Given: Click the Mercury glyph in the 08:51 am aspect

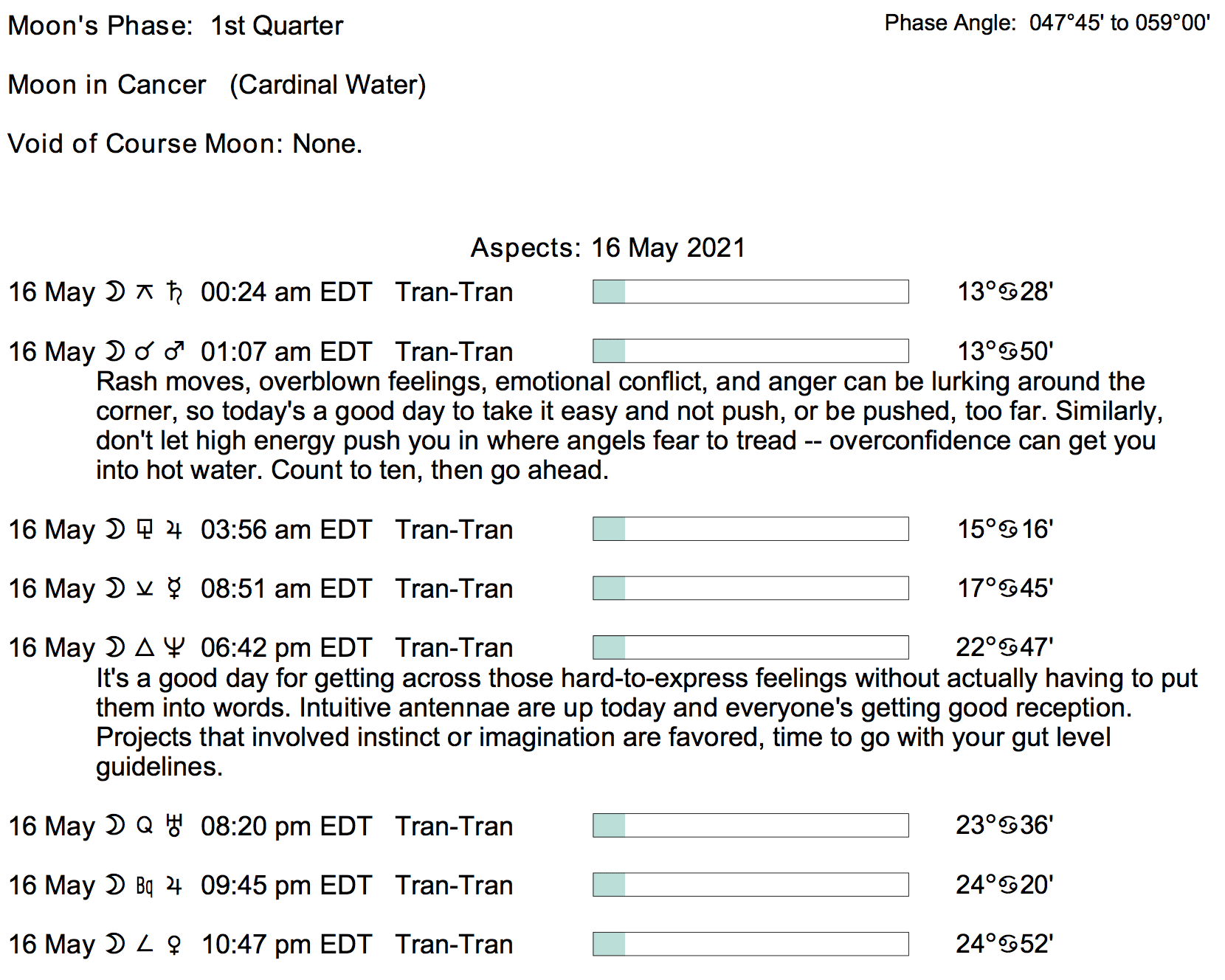Looking at the screenshot, I should [174, 589].
